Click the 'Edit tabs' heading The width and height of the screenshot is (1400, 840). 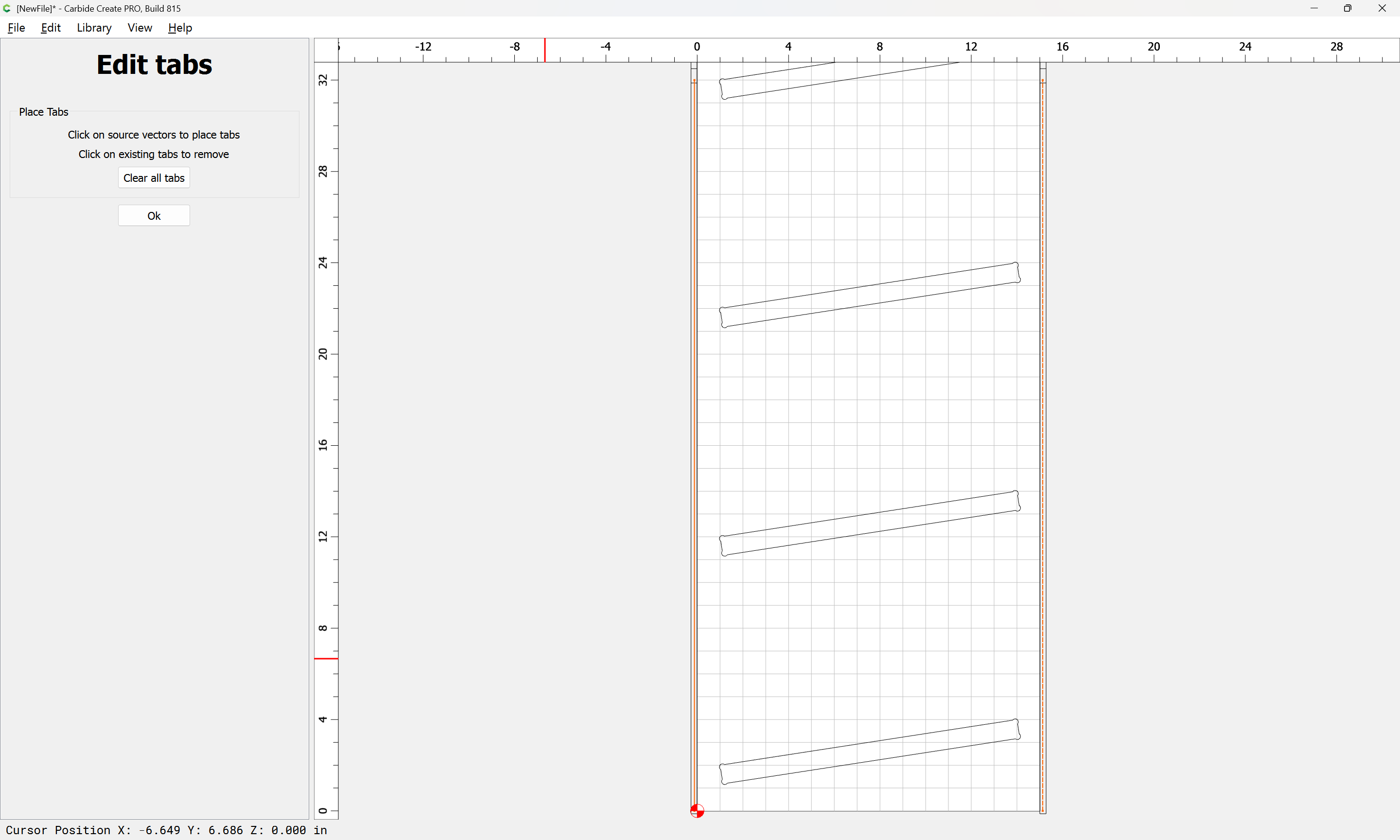click(154, 65)
